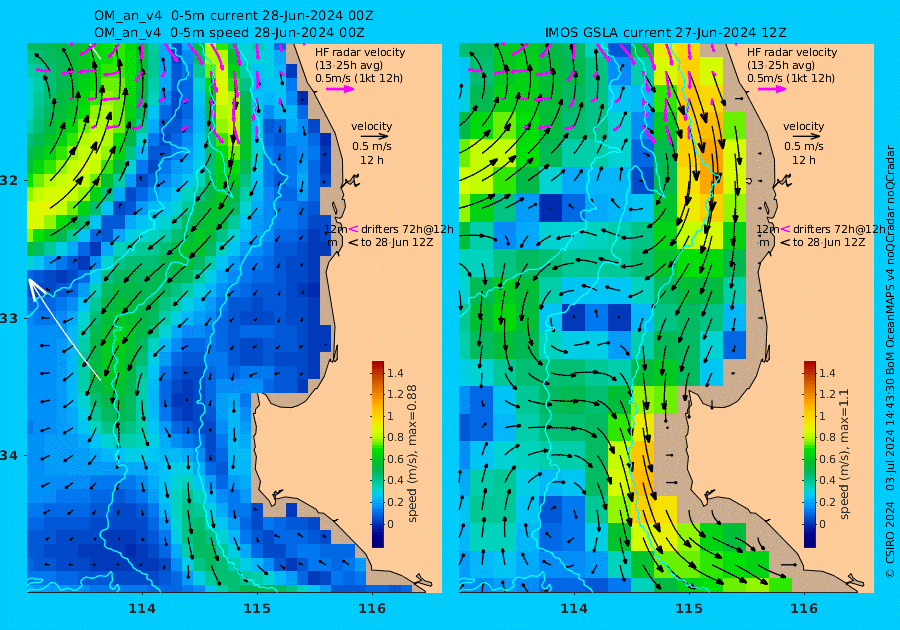Click latitude tick label '34'
The image size is (900, 630).
point(9,456)
